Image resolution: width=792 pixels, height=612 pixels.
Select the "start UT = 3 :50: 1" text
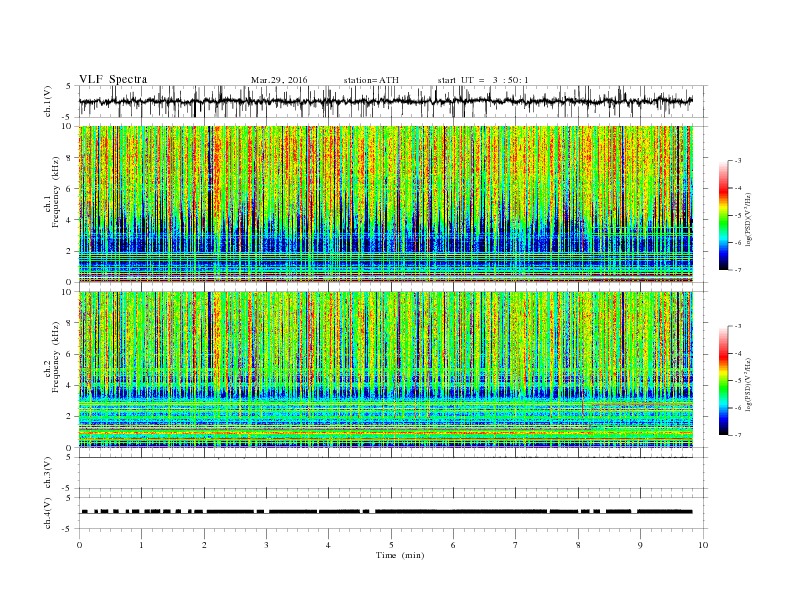tap(483, 80)
